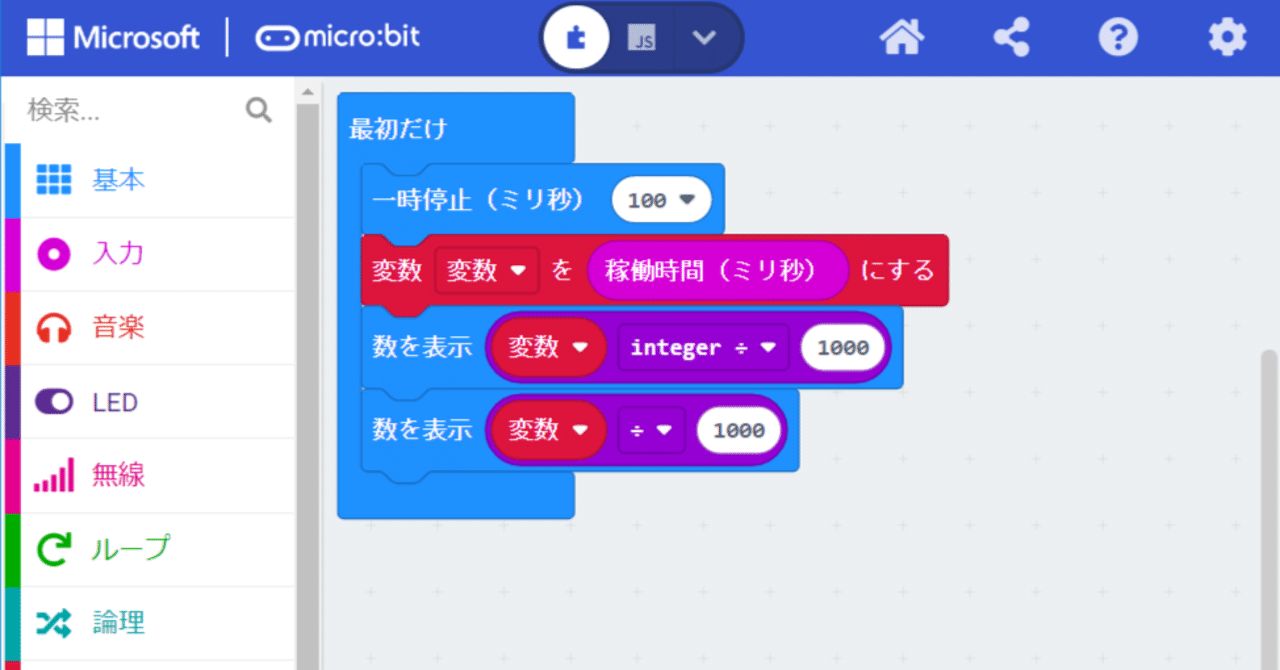Viewport: 1280px width, 670px height.
Task: Click the micro:bit logo
Action: click(x=337, y=36)
